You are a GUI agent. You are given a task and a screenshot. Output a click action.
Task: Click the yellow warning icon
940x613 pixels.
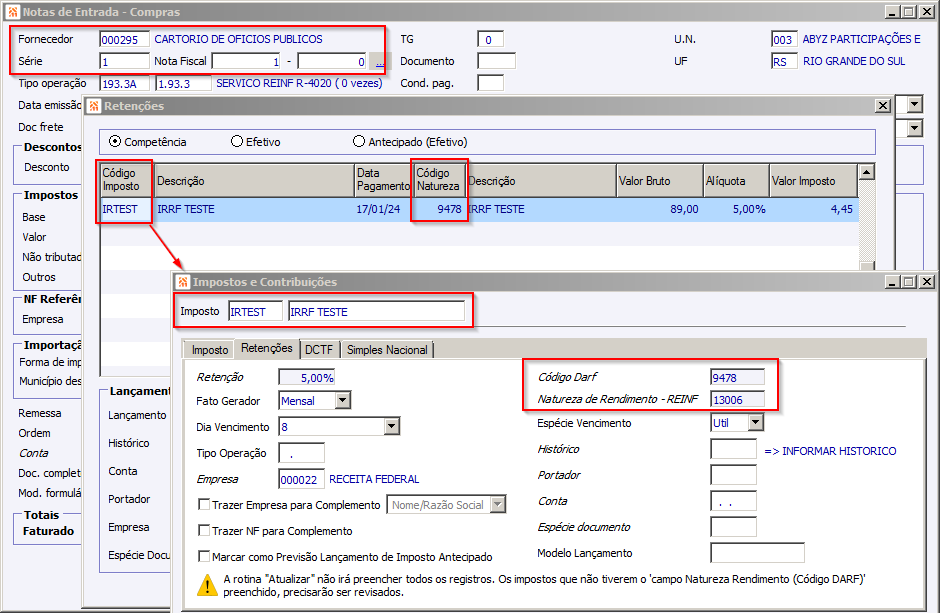coord(207,585)
